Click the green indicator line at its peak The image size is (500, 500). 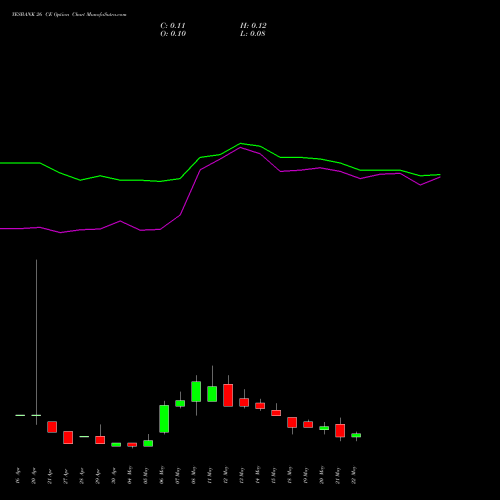point(241,144)
